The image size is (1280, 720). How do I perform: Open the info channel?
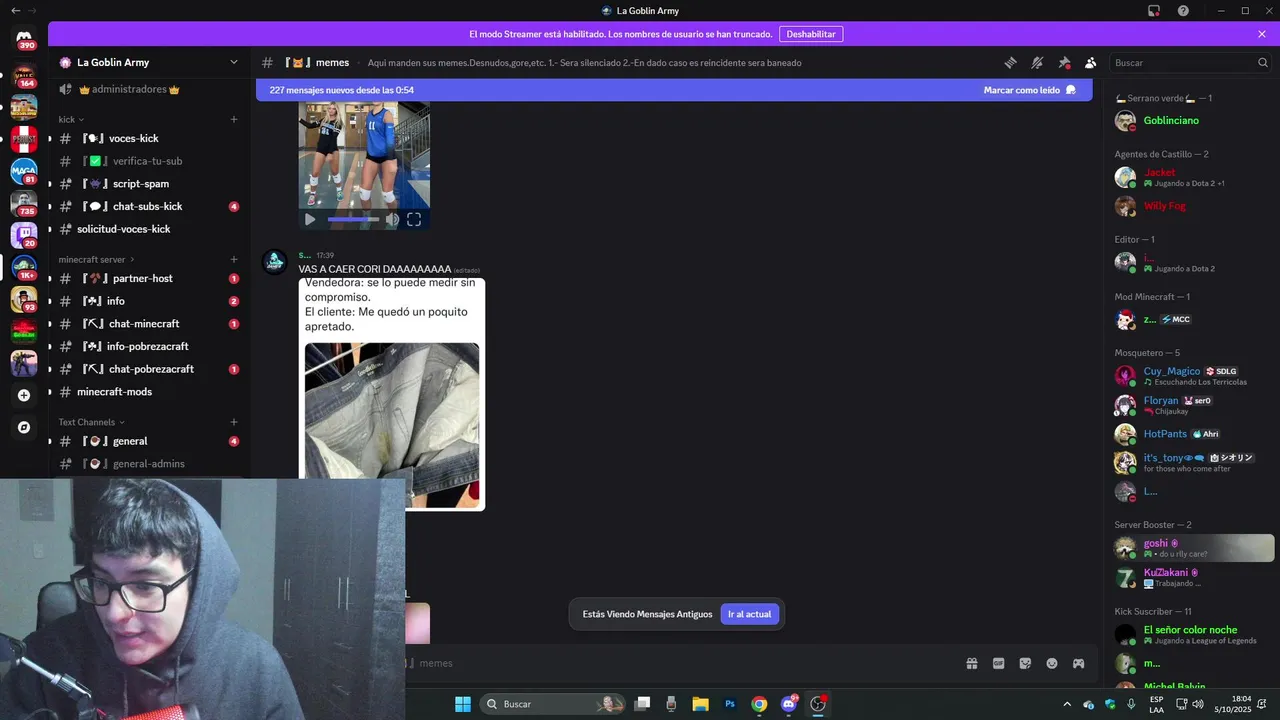(150, 301)
